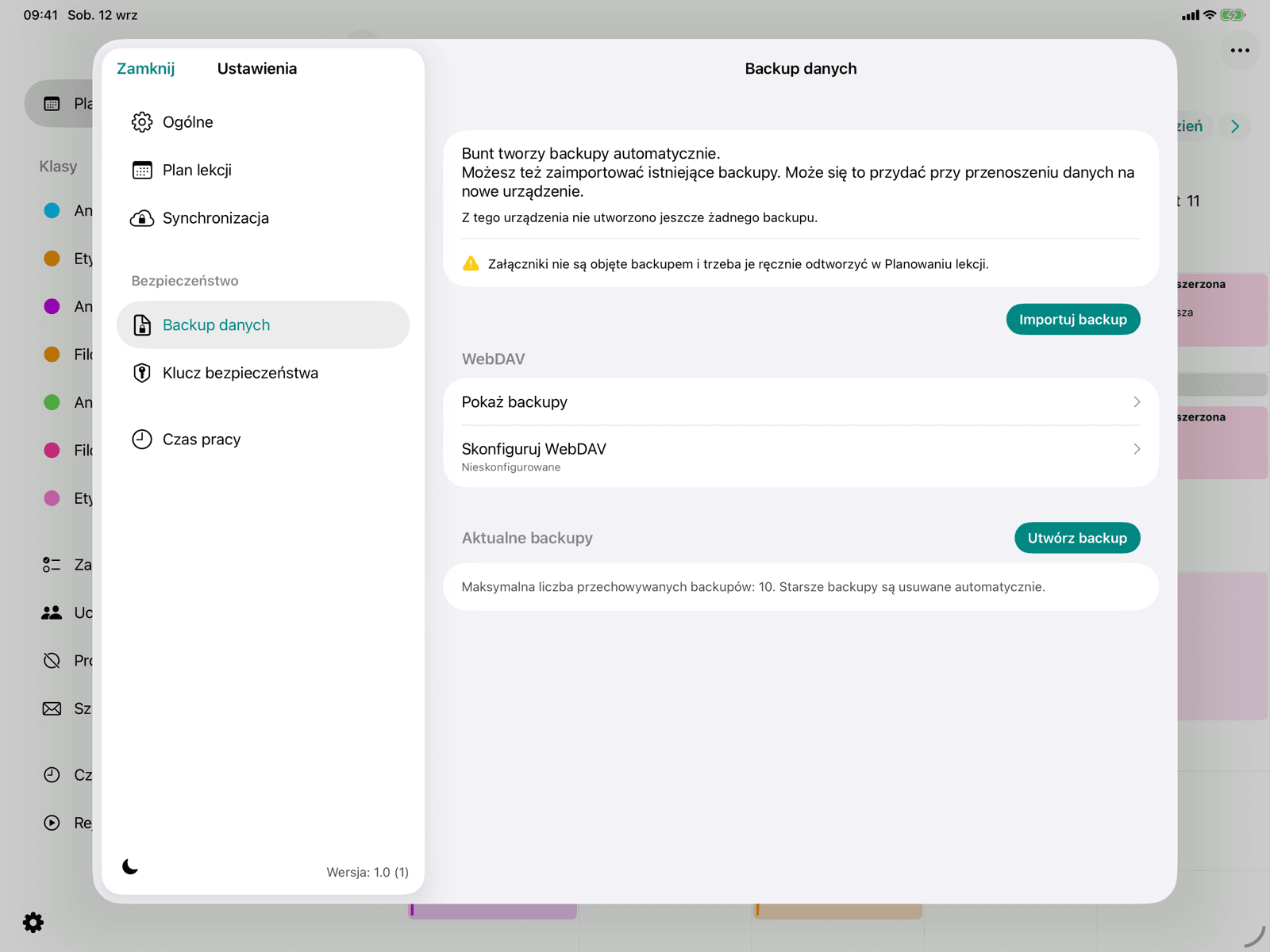Open the Ogólne settings section
The image size is (1270, 952).
(x=263, y=122)
